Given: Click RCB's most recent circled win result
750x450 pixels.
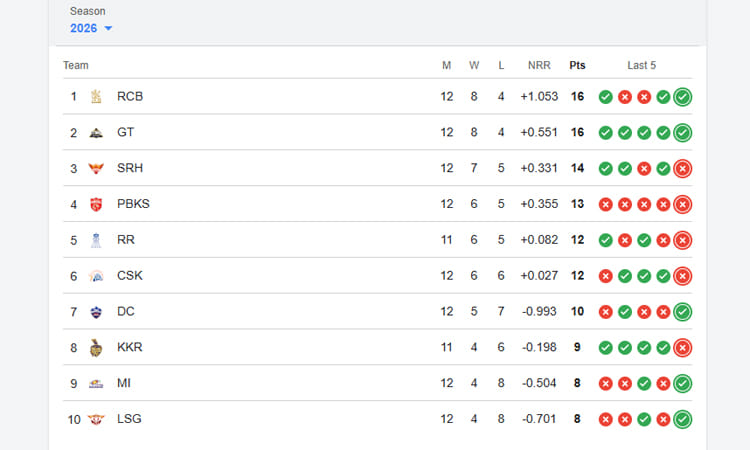Looking at the screenshot, I should (x=683, y=97).
